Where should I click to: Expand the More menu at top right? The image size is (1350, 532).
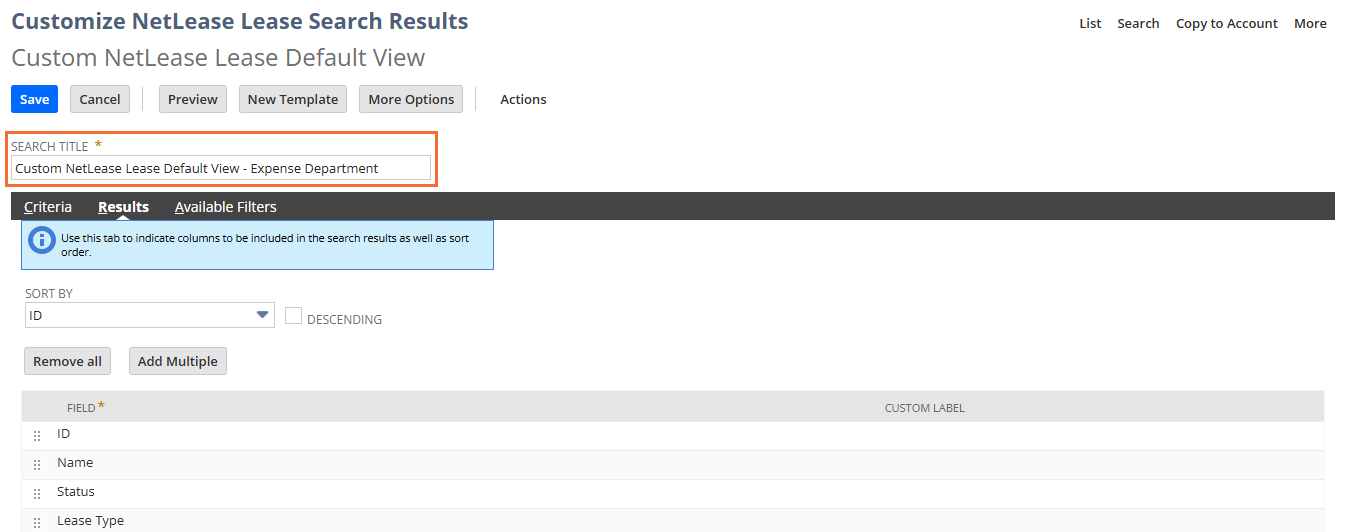point(1310,23)
